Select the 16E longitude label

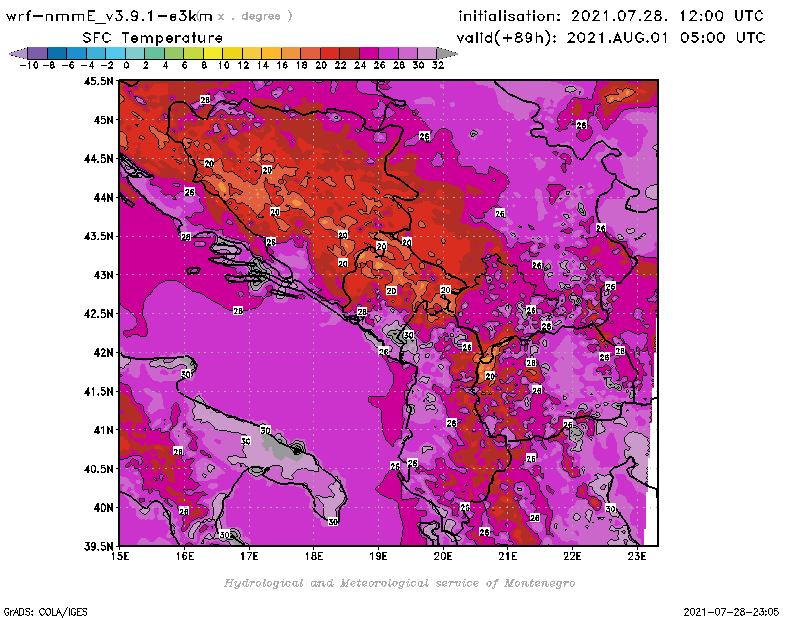coord(185,556)
